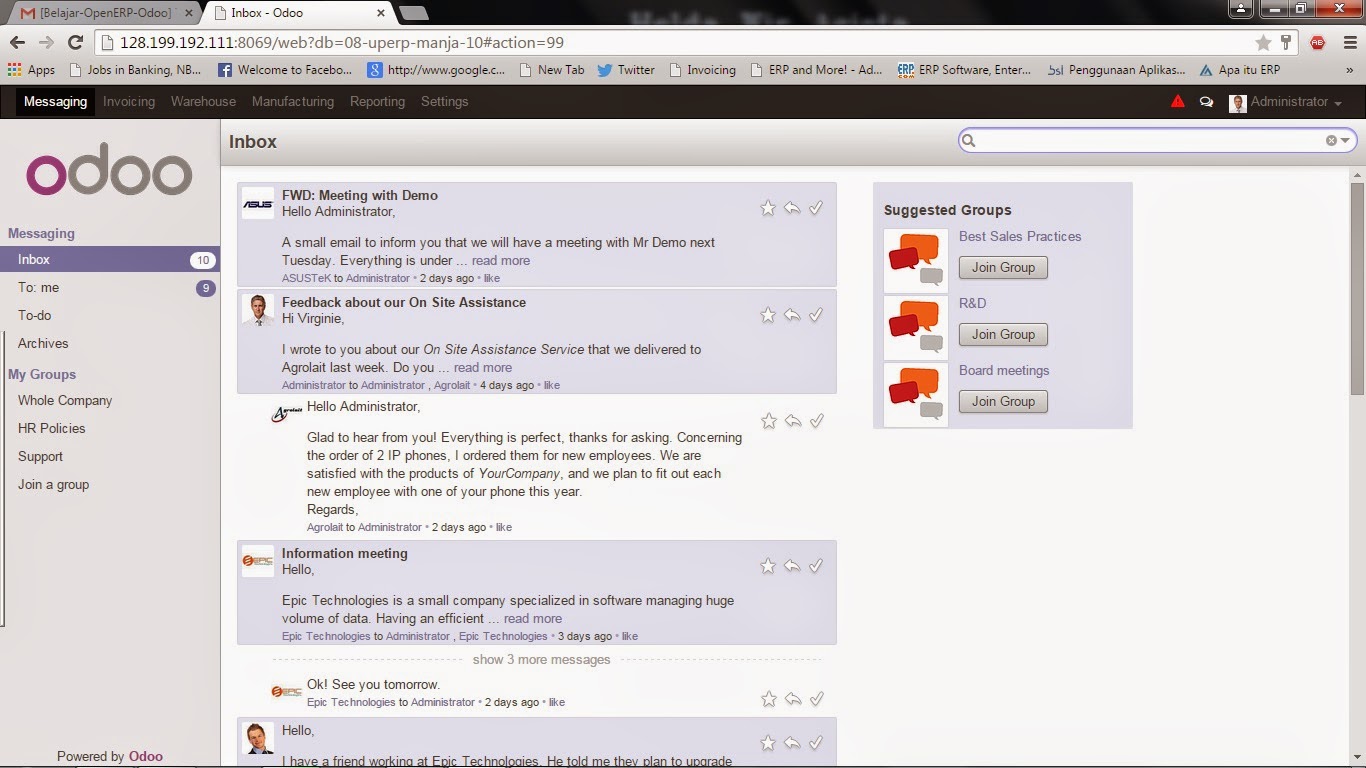Viewport: 1366px width, 768px height.
Task: Mark Information meeting message as read
Action: point(816,566)
